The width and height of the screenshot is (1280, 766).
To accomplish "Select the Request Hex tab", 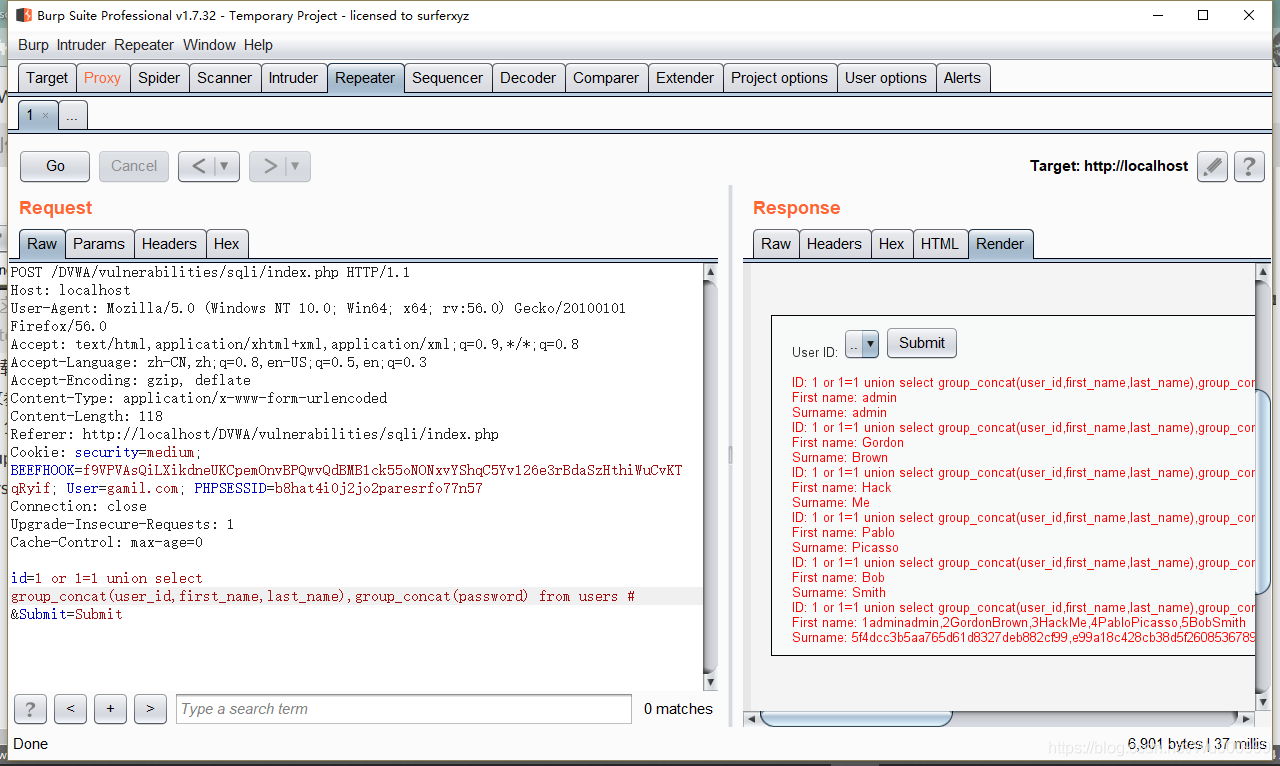I will [x=227, y=244].
